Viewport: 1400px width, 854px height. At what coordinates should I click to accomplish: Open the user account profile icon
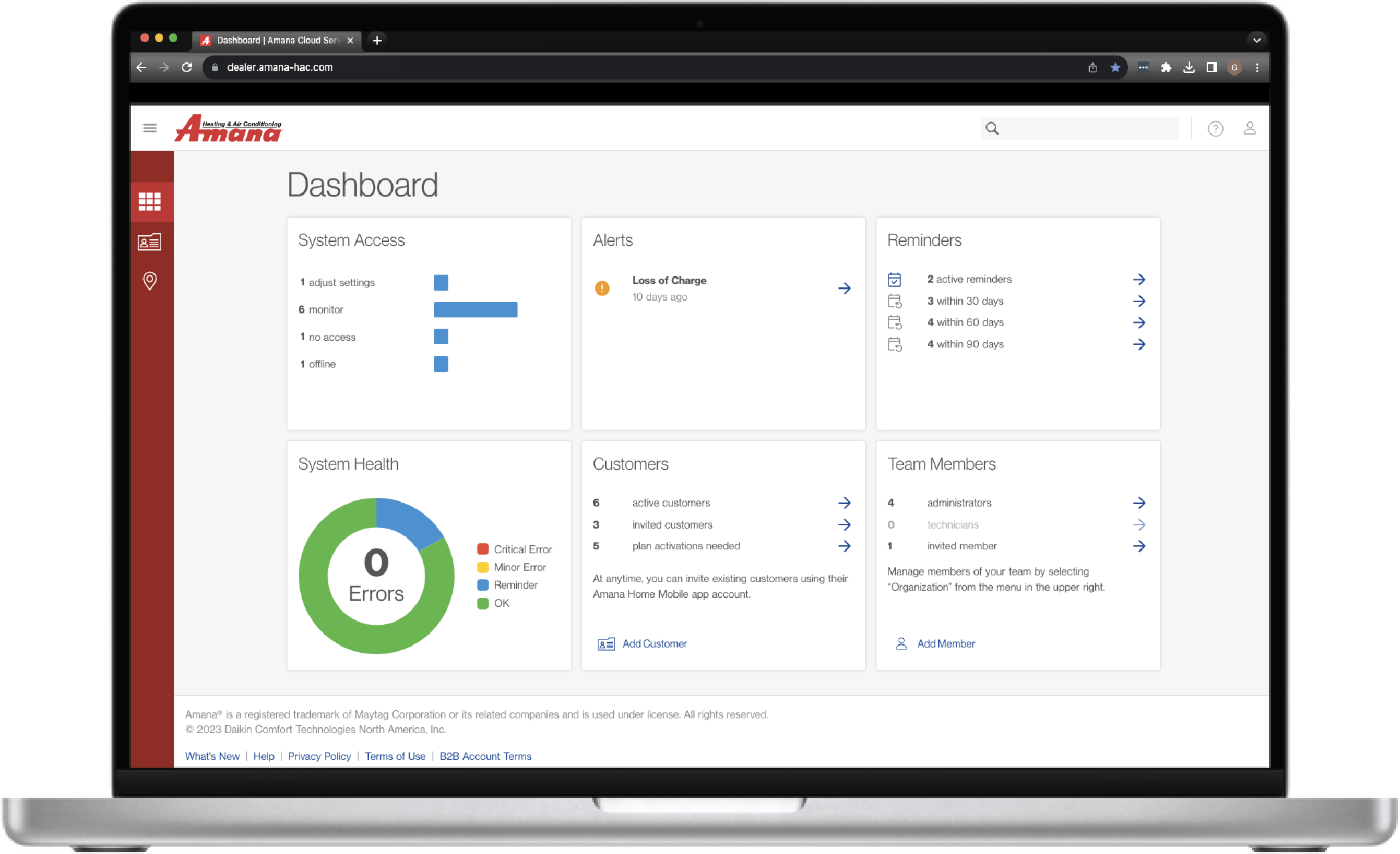coord(1250,128)
